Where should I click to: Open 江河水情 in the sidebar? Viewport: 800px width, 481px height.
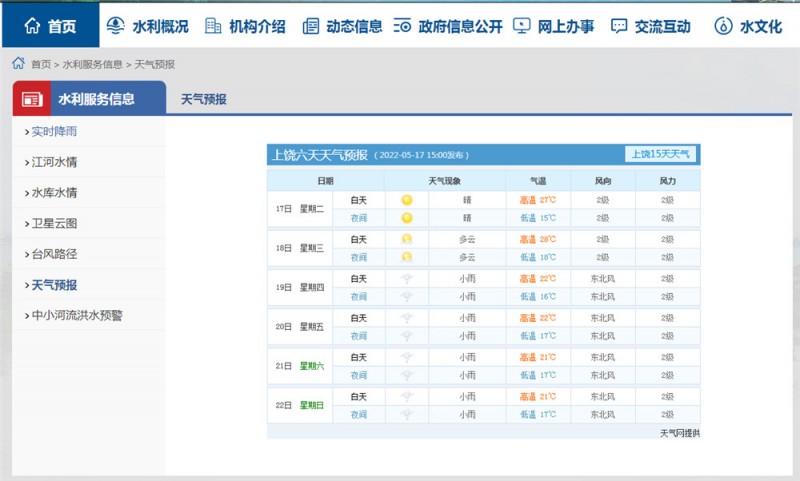[x=54, y=162]
